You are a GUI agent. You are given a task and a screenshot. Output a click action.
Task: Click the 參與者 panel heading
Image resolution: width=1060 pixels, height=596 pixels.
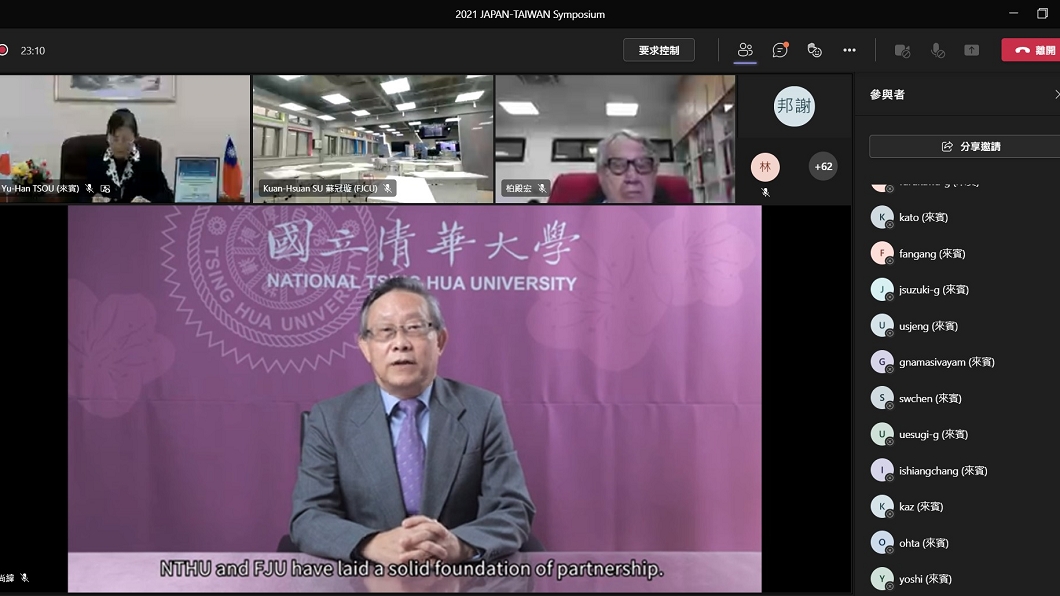point(887,95)
